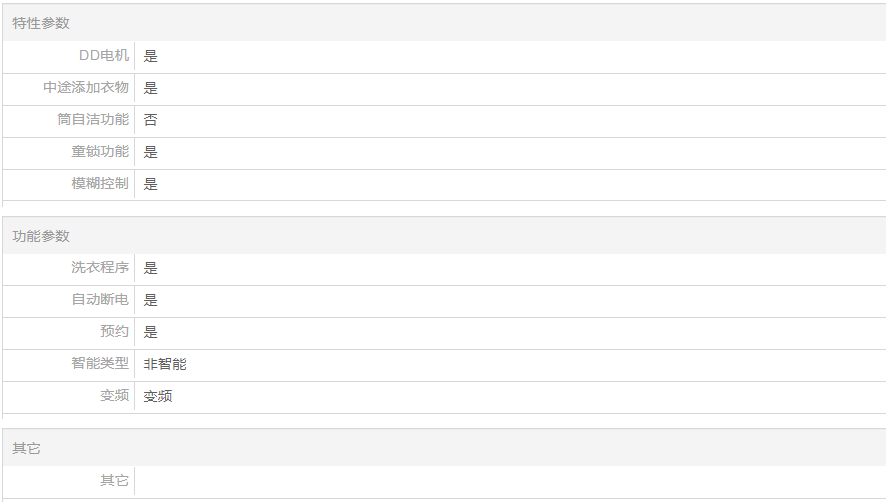Click the 功能参数 section header
The image size is (891, 502).
click(41, 236)
